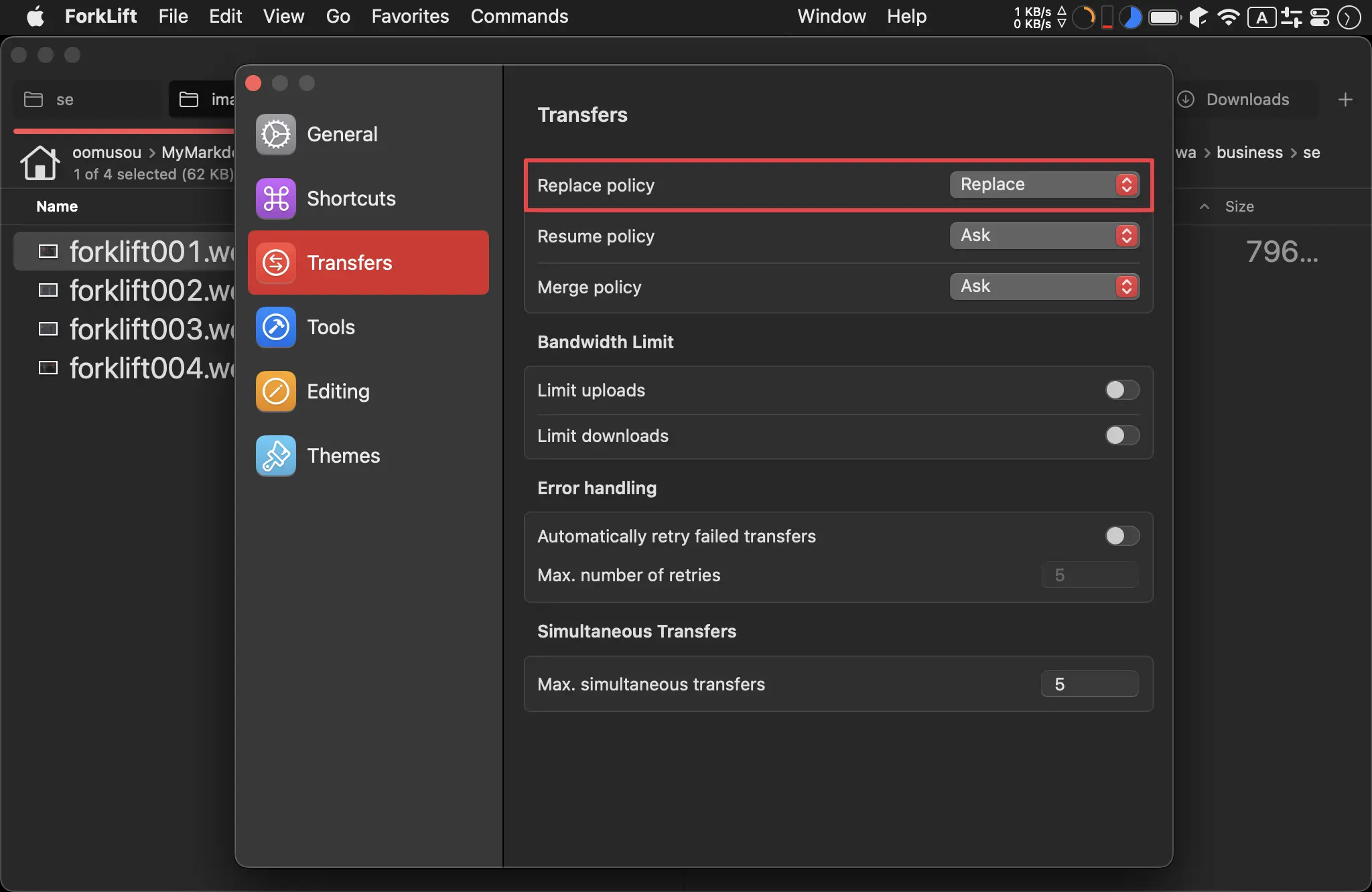Viewport: 1372px width, 892px height.
Task: Open the Merge policy dropdown
Action: tap(1043, 286)
